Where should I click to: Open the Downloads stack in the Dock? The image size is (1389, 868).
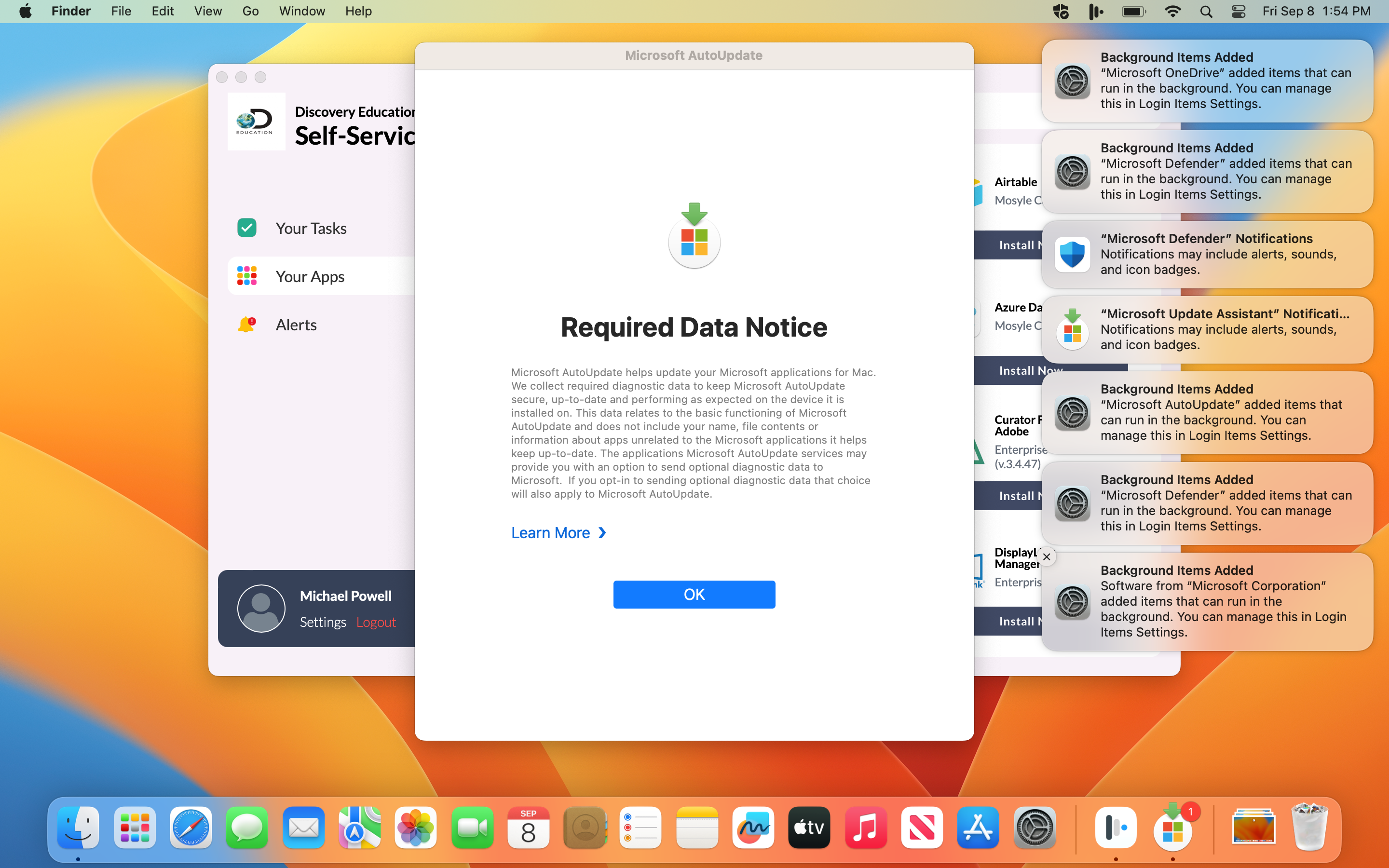click(1253, 827)
